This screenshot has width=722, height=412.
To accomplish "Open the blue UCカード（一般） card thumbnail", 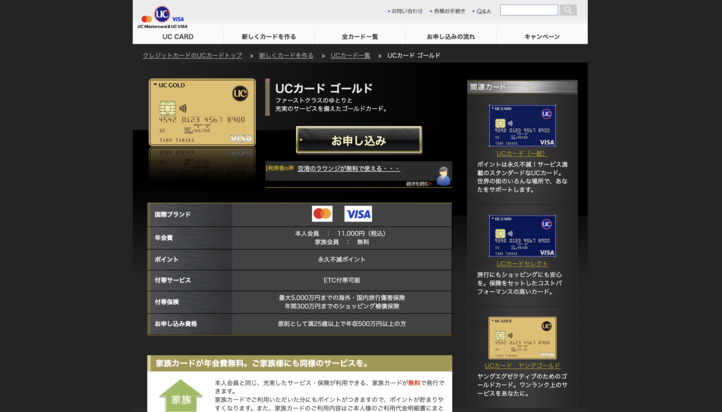I will tap(522, 126).
